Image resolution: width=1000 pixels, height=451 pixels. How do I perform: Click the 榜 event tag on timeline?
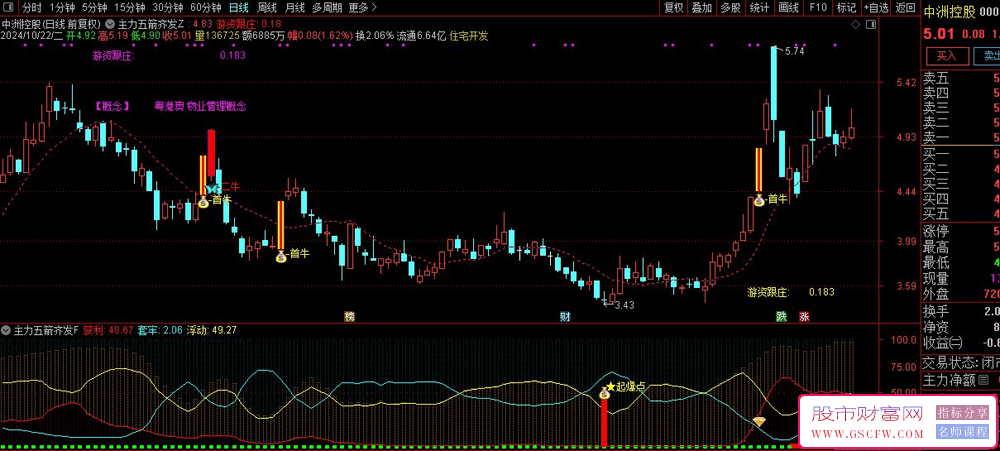coord(349,316)
